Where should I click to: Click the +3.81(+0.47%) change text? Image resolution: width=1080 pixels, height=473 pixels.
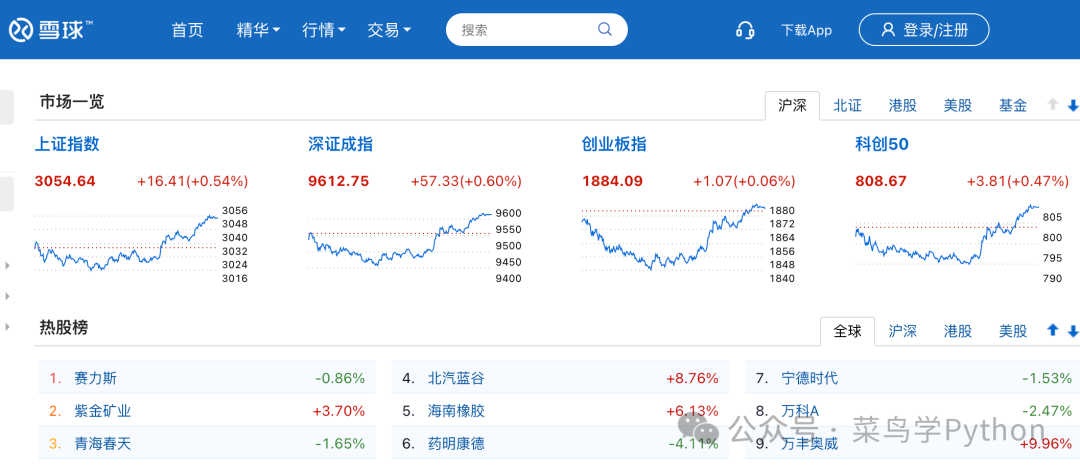1017,182
